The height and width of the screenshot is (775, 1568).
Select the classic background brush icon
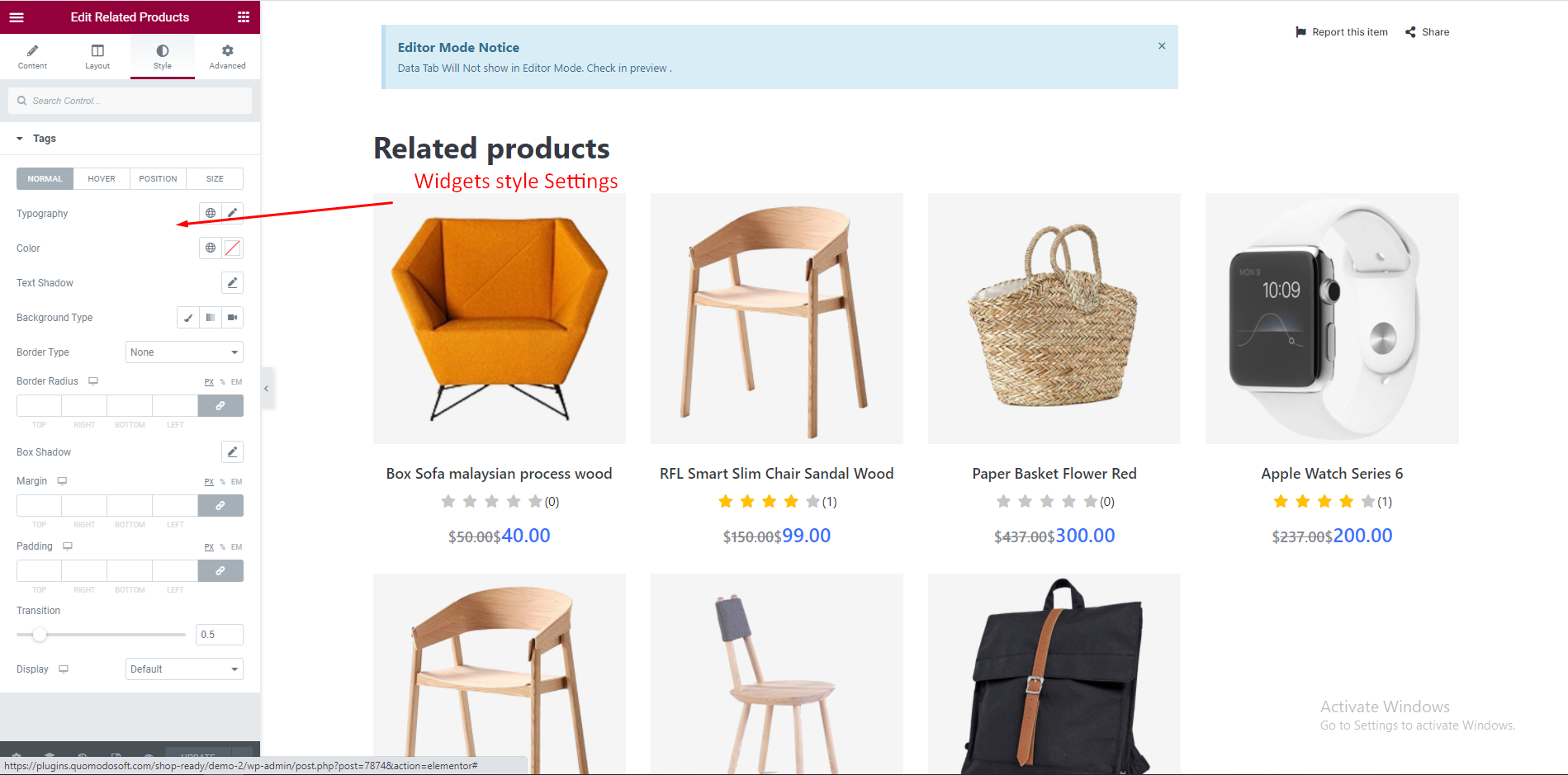pyautogui.click(x=188, y=318)
